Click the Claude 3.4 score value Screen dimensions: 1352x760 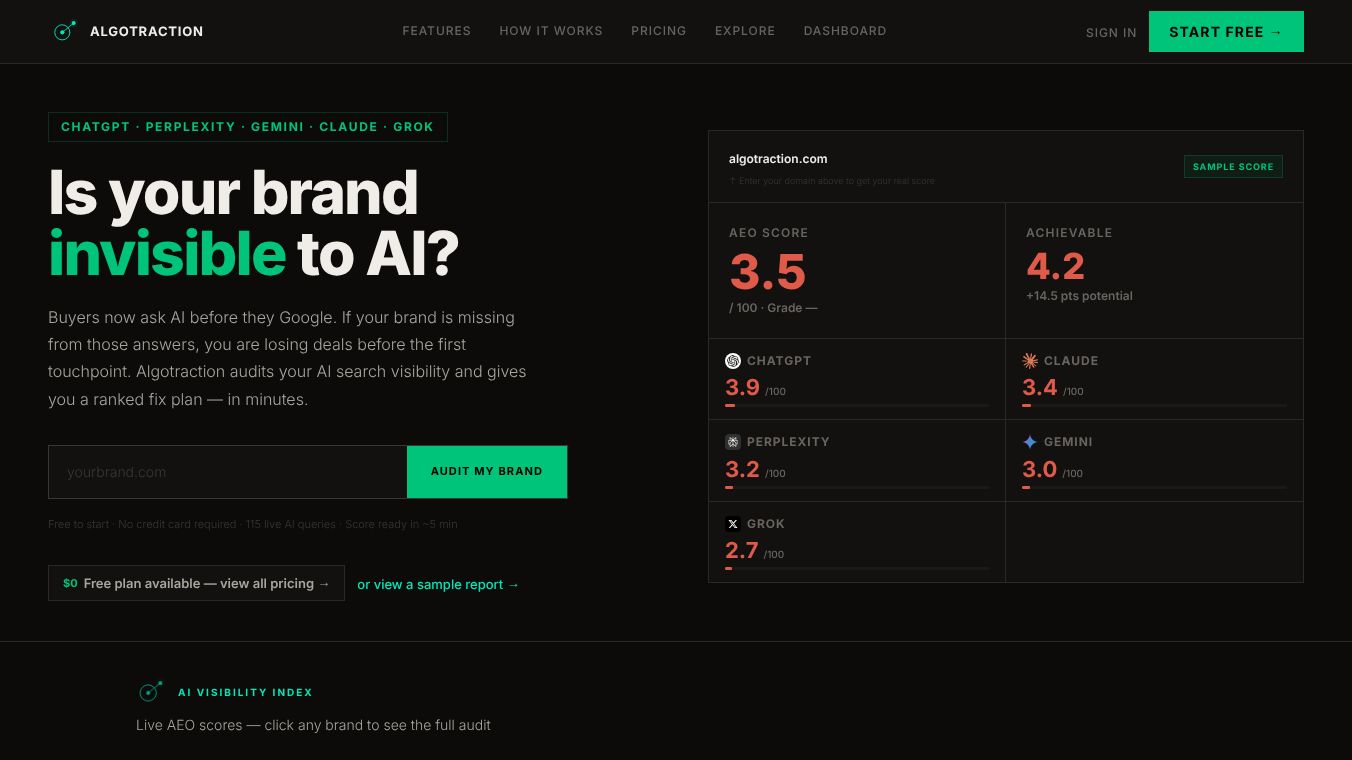pyautogui.click(x=1040, y=388)
